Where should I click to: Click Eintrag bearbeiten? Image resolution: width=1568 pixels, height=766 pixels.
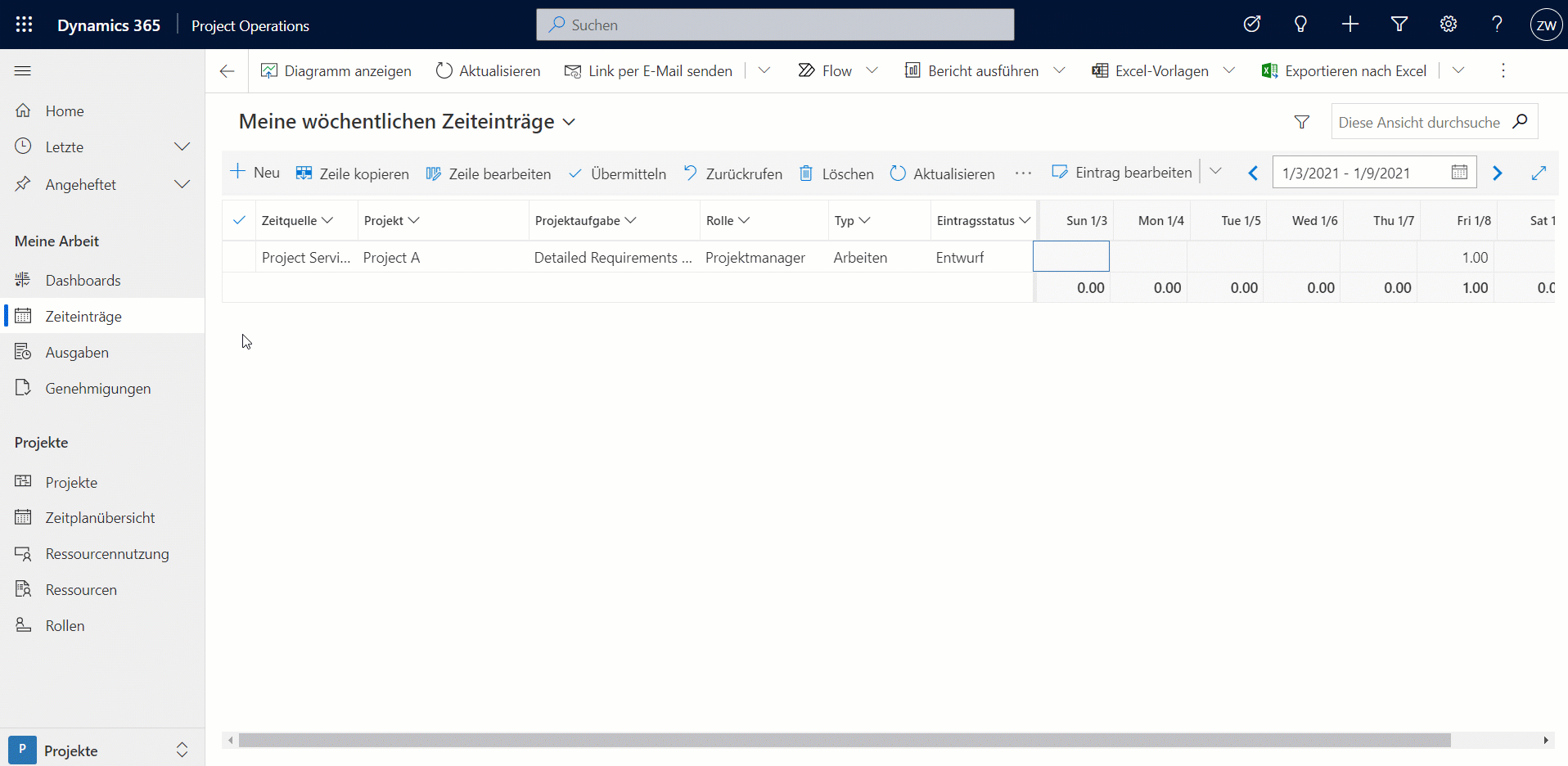tap(1122, 173)
